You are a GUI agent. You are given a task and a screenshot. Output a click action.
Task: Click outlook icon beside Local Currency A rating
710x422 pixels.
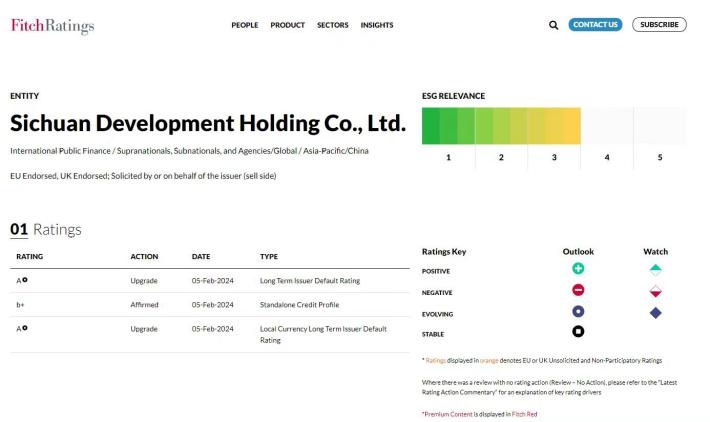(25, 328)
